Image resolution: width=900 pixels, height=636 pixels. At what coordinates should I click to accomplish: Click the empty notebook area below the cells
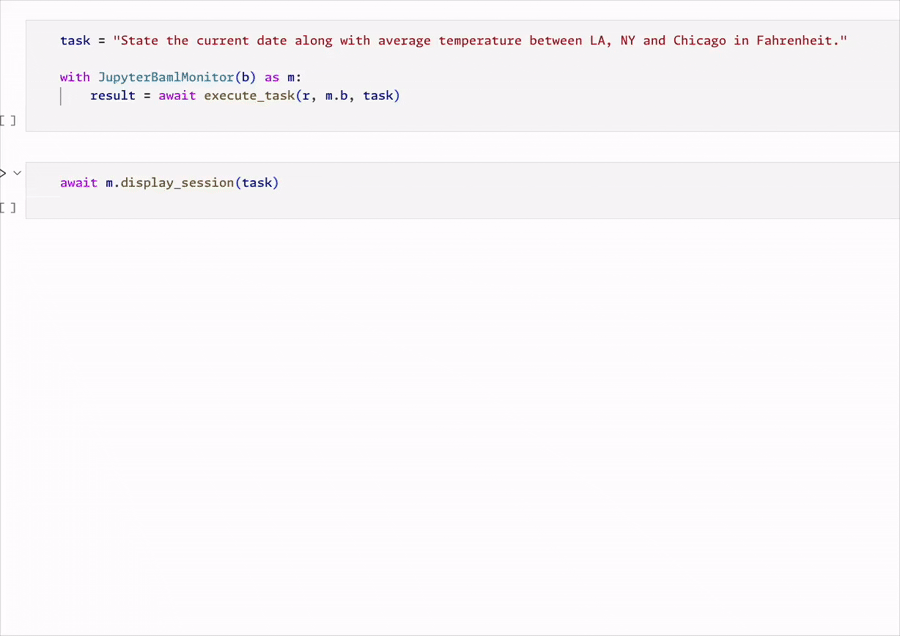[x=450, y=420]
